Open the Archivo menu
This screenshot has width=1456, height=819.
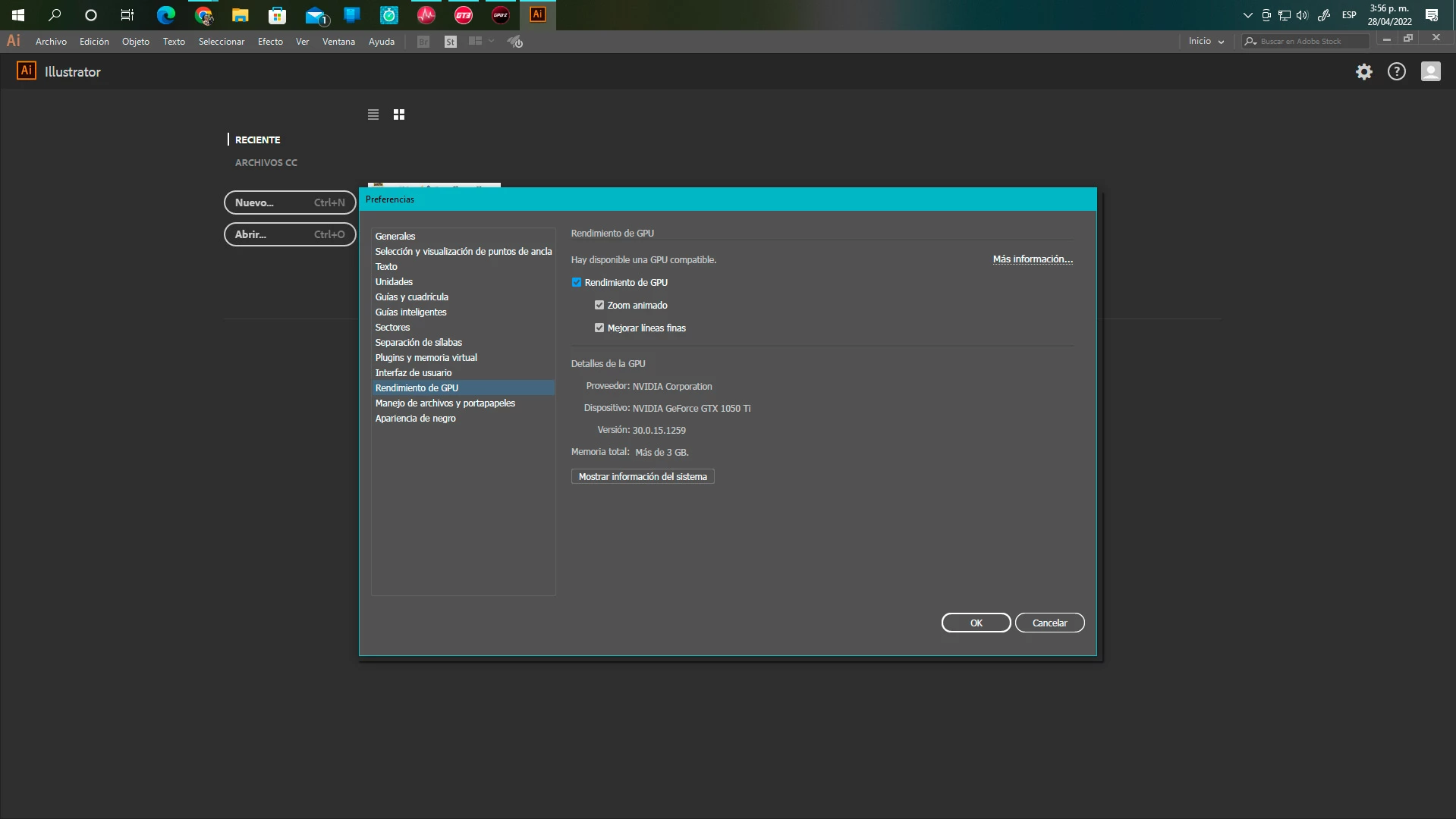tap(51, 42)
